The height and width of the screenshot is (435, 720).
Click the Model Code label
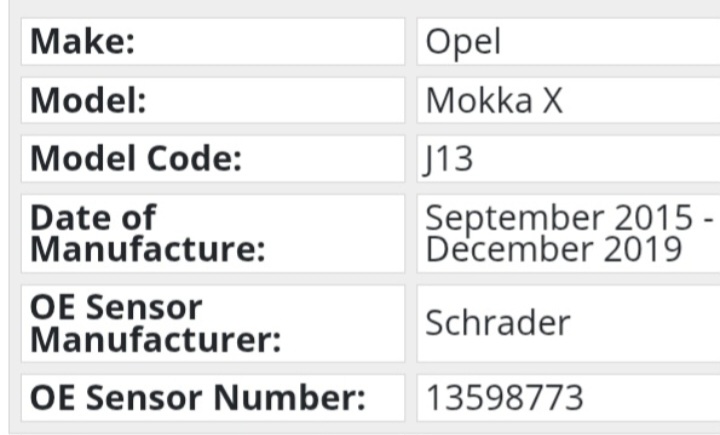[135, 158]
